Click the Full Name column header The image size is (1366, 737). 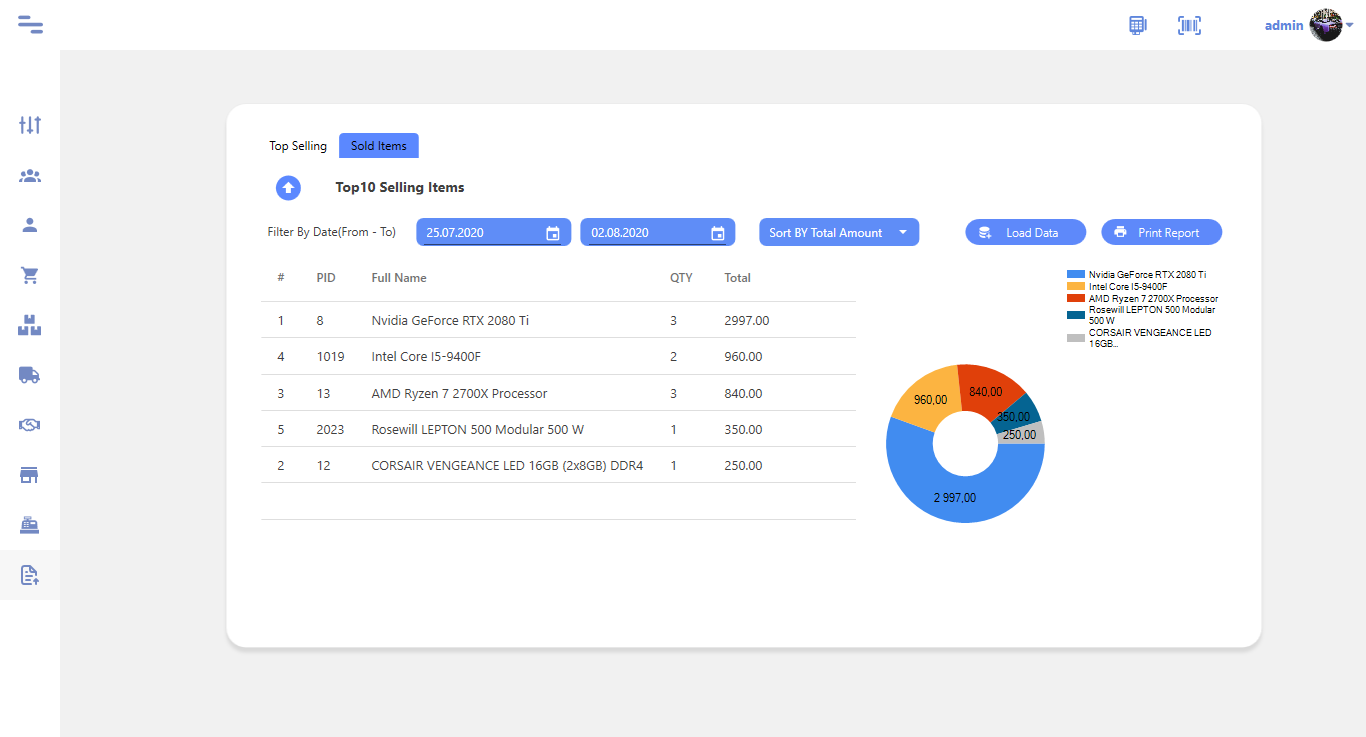(399, 278)
